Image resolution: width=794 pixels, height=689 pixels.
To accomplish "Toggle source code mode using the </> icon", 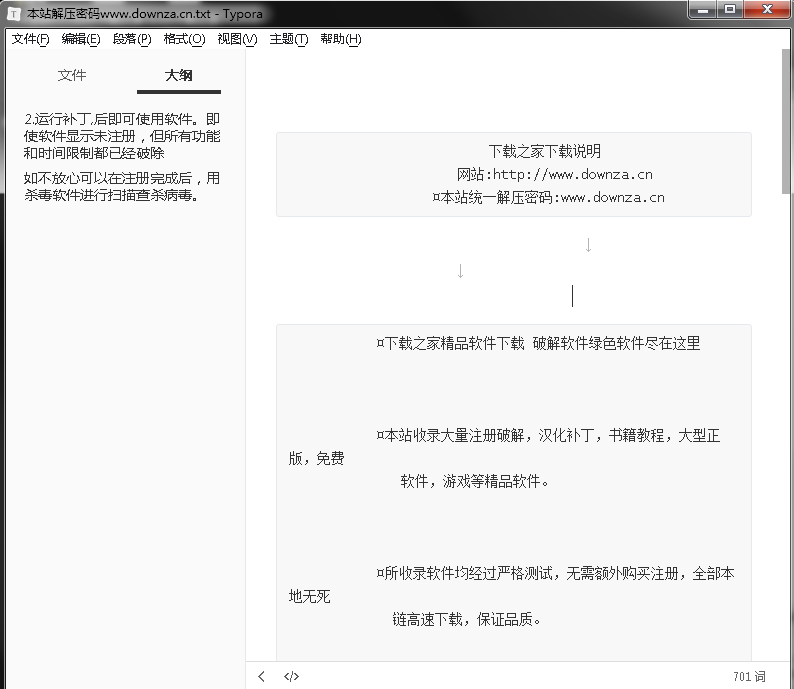I will point(291,676).
